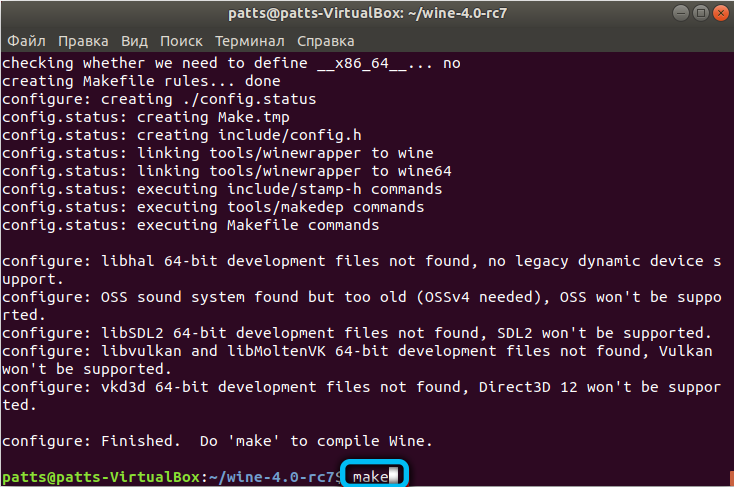The width and height of the screenshot is (734, 487).
Task: Click the typed make command at prompt
Action: click(370, 477)
